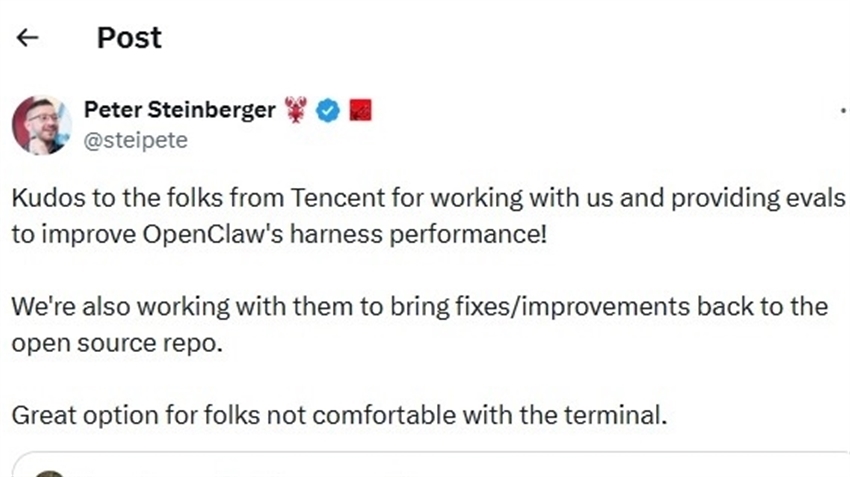Screen dimensions: 850x477
Task: Click the word Tencent in the post
Action: click(339, 196)
